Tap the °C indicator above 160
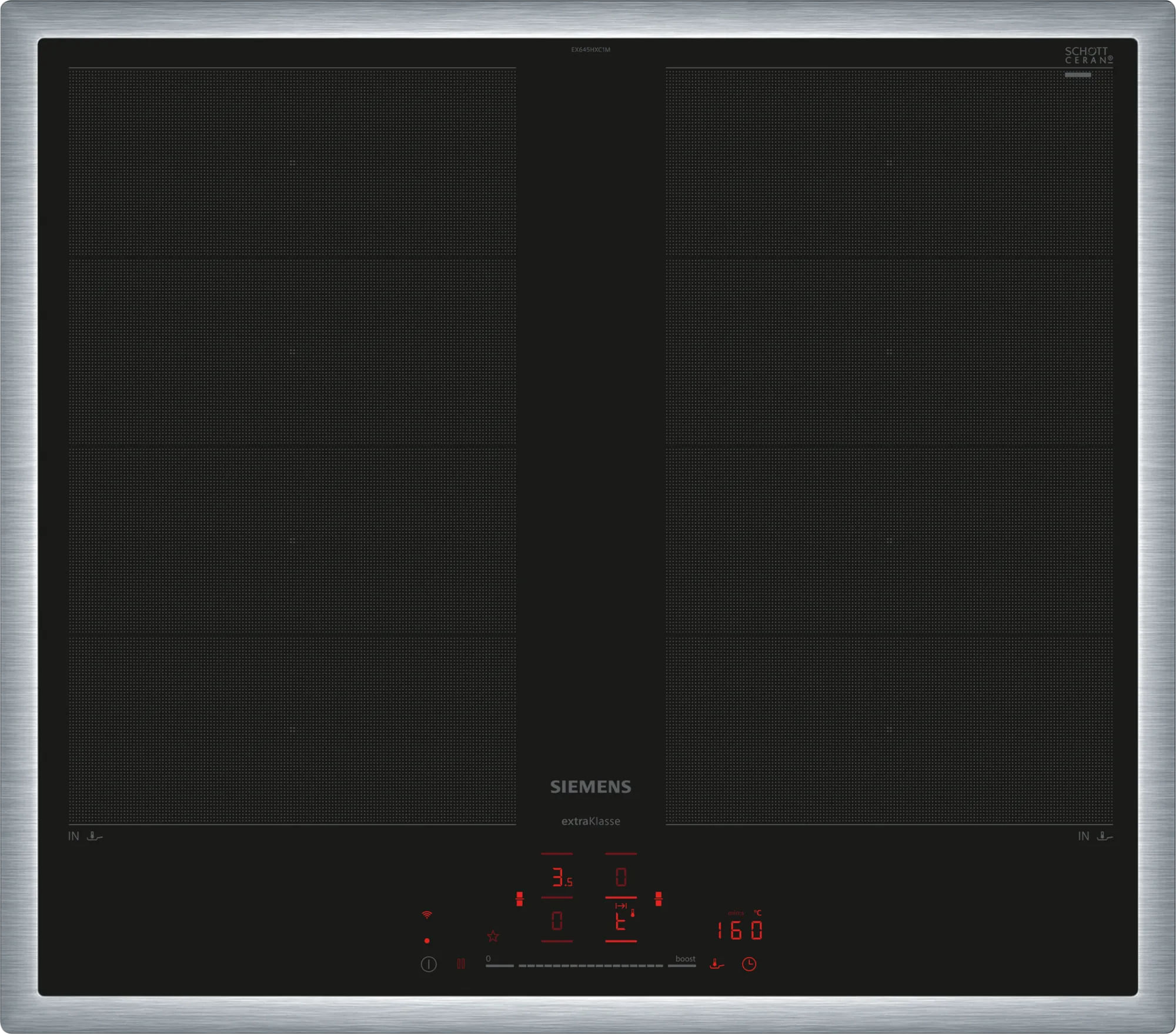This screenshot has width=1176, height=1034. point(757,913)
